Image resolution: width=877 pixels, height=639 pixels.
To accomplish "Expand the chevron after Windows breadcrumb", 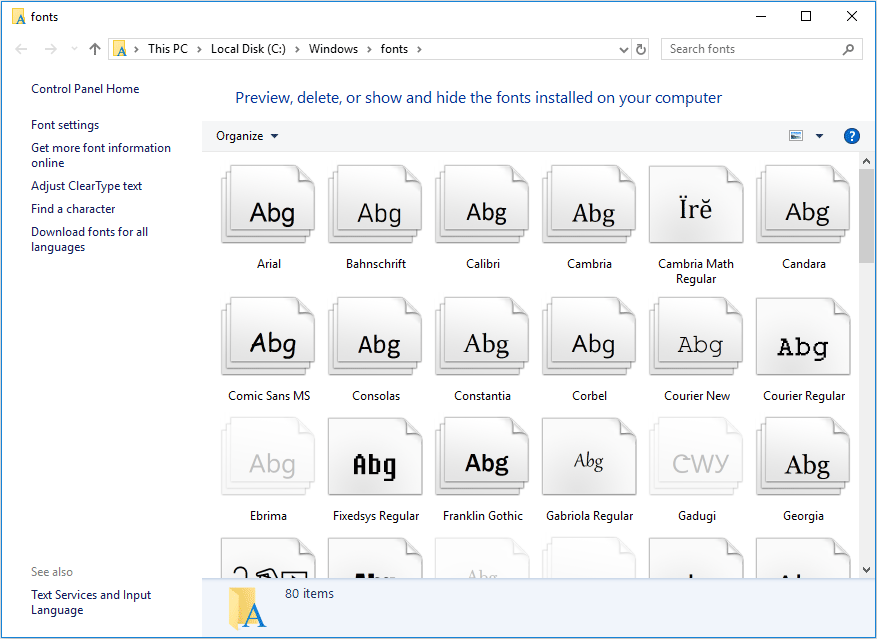I will (369, 49).
